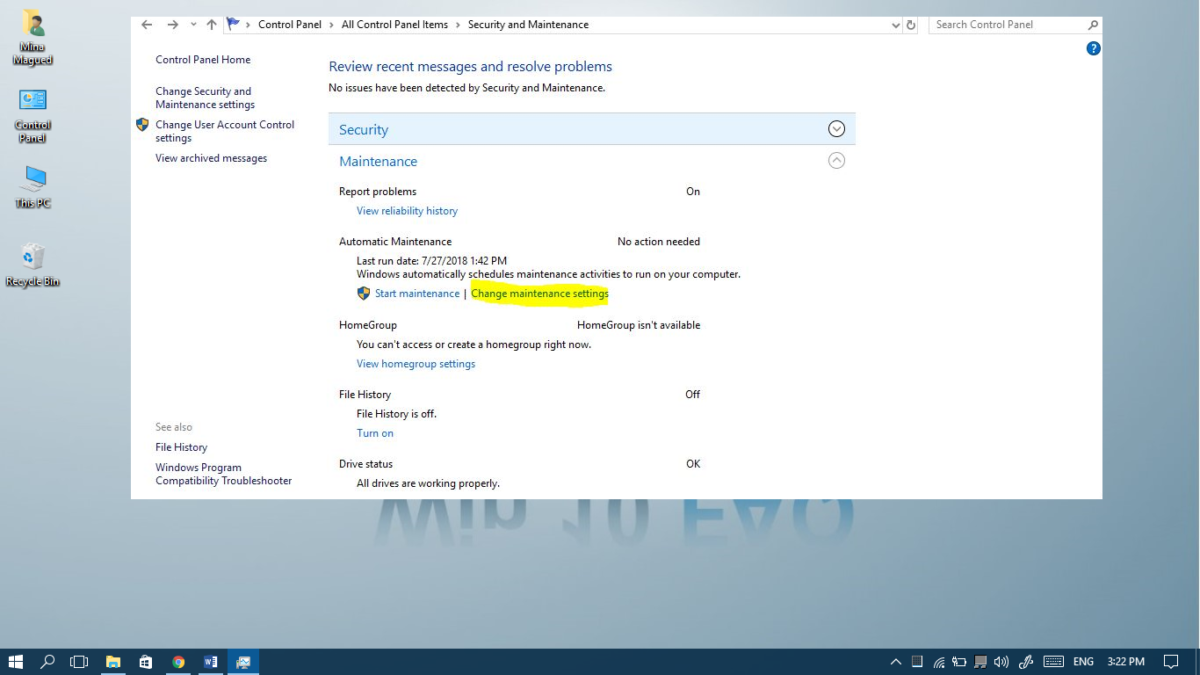1200x675 pixels.
Task: Click inside the Search Control Panel field
Action: tap(1000, 24)
